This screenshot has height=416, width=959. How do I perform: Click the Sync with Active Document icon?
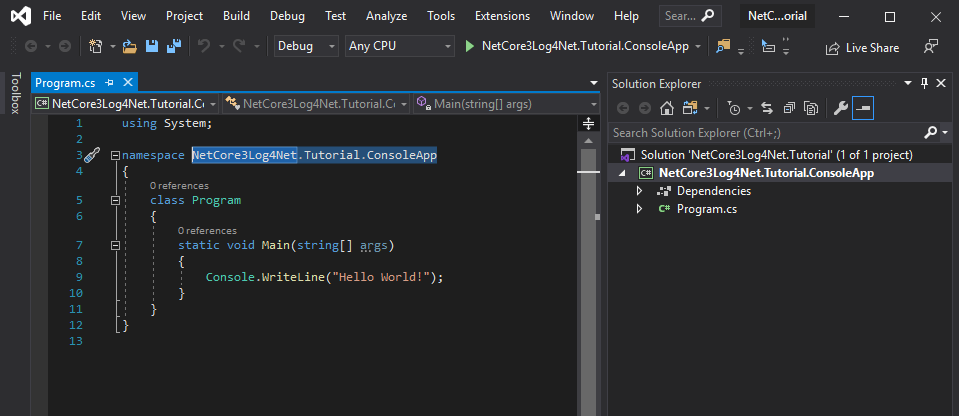tap(767, 109)
